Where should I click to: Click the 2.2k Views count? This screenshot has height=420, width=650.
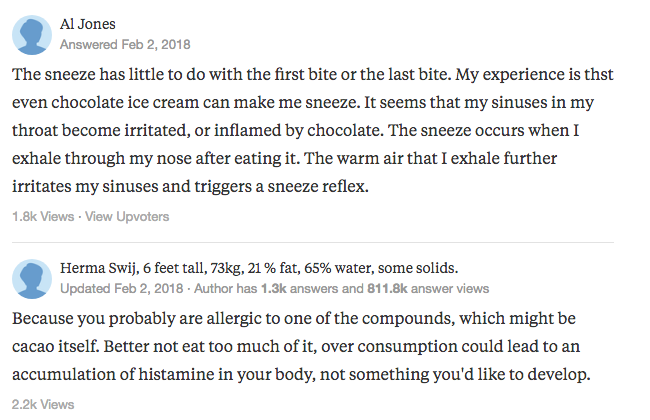pyautogui.click(x=42, y=404)
